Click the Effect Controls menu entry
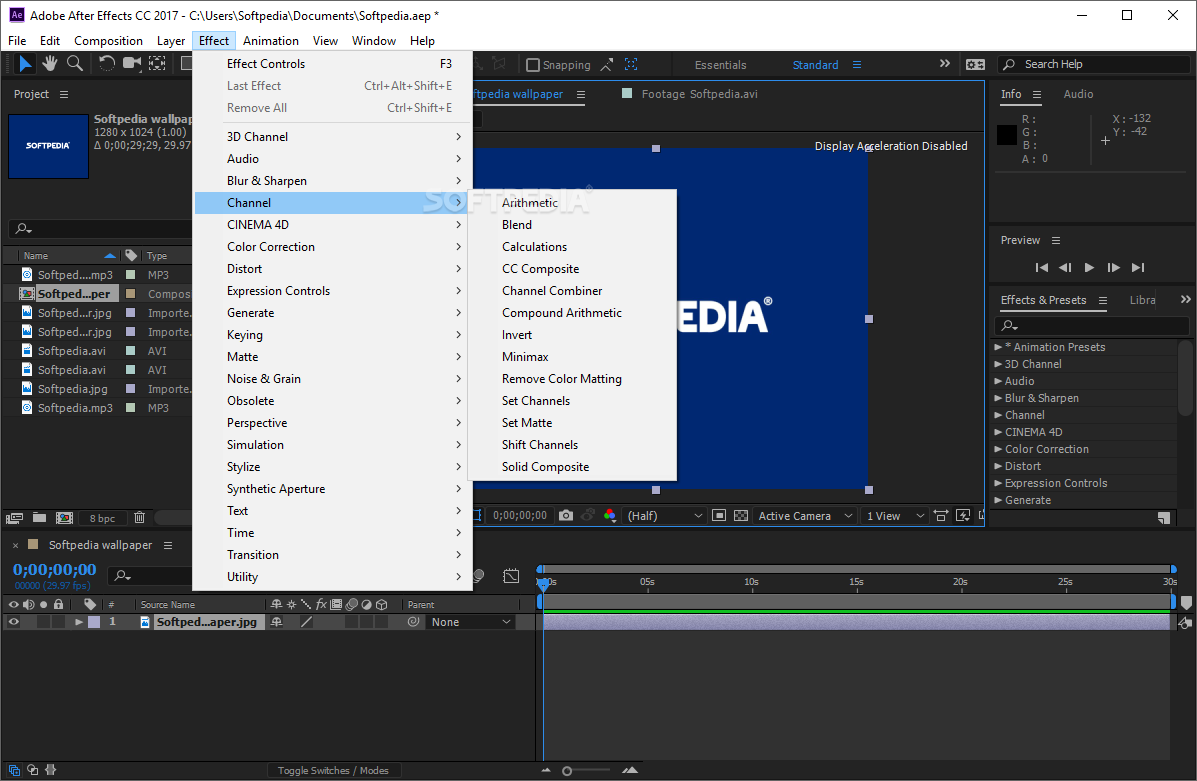This screenshot has width=1197, height=781. coord(334,64)
